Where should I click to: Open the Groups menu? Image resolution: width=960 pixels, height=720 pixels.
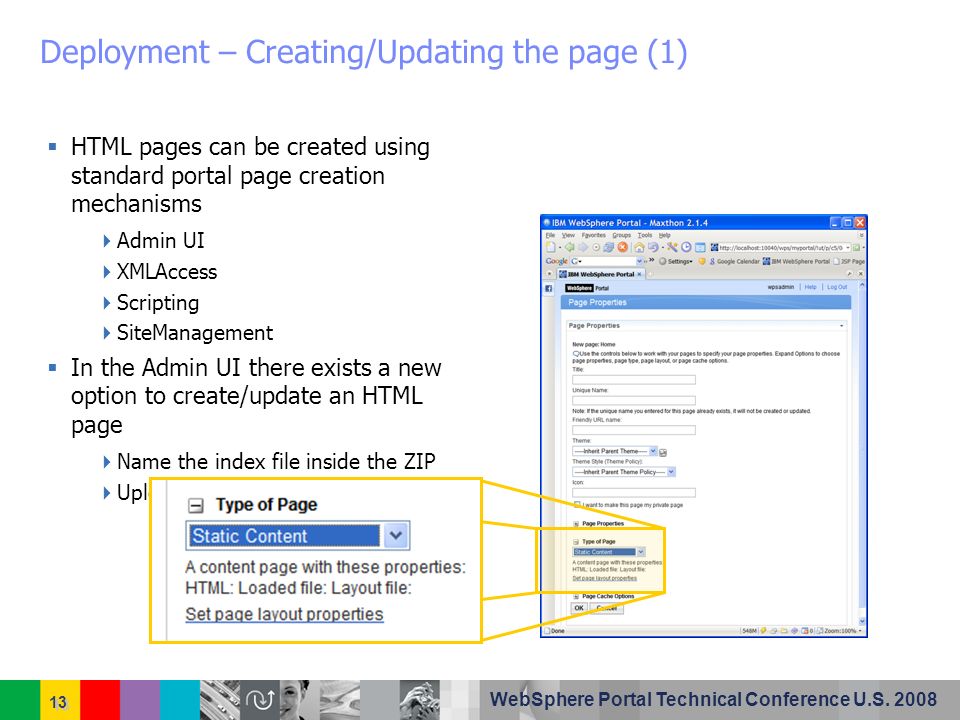(621, 235)
